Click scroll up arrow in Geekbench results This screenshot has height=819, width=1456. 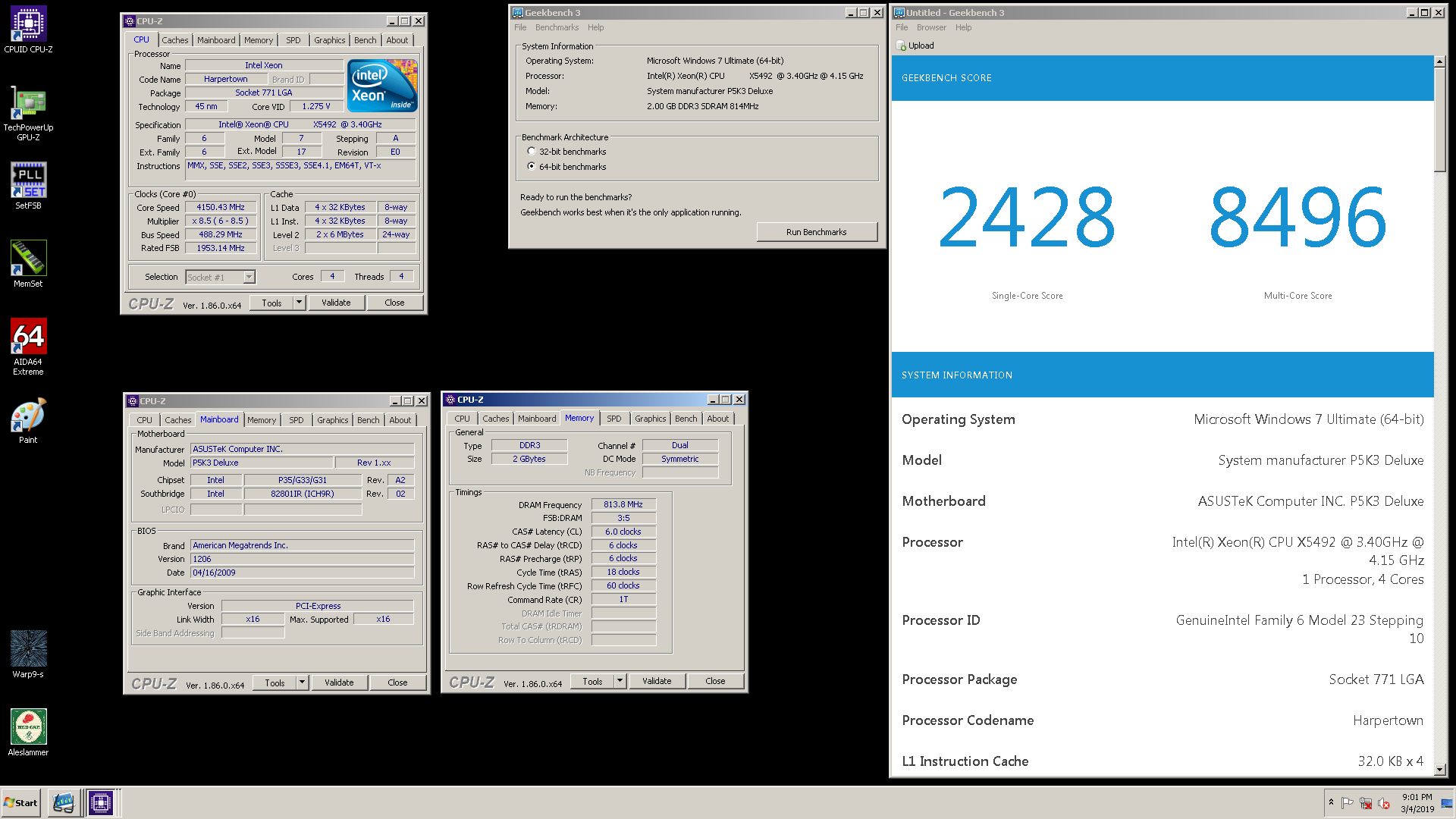coord(1439,61)
